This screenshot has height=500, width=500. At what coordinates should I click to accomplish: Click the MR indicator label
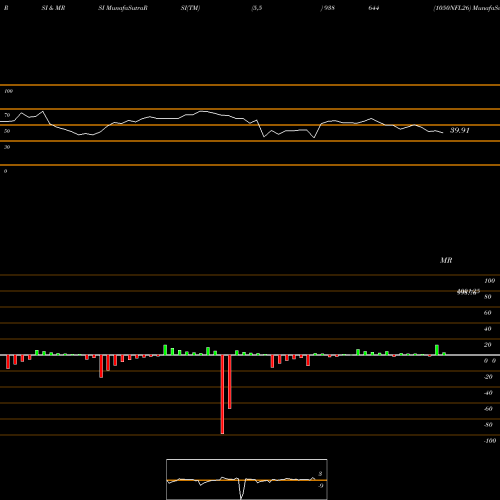tap(446, 260)
